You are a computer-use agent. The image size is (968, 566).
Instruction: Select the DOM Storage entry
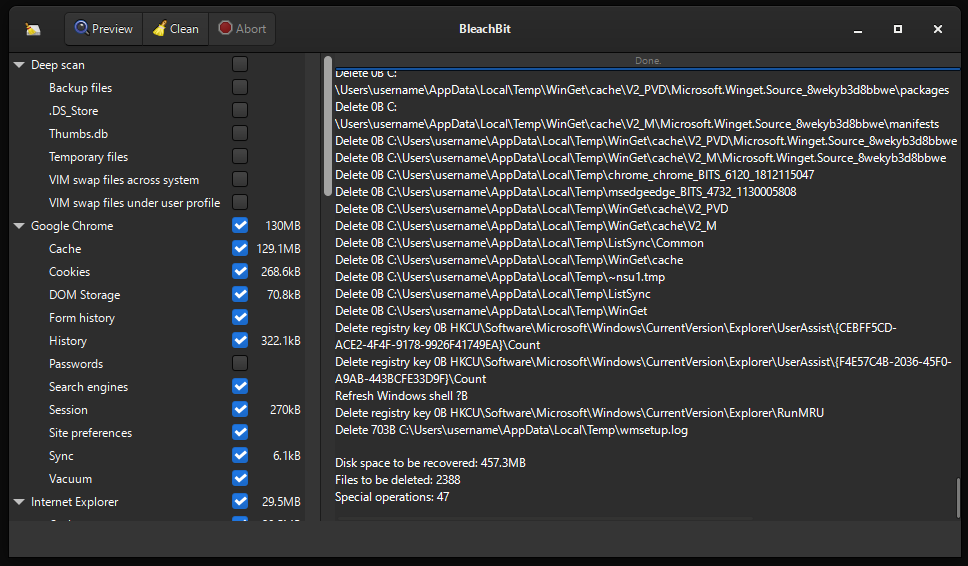[84, 295]
